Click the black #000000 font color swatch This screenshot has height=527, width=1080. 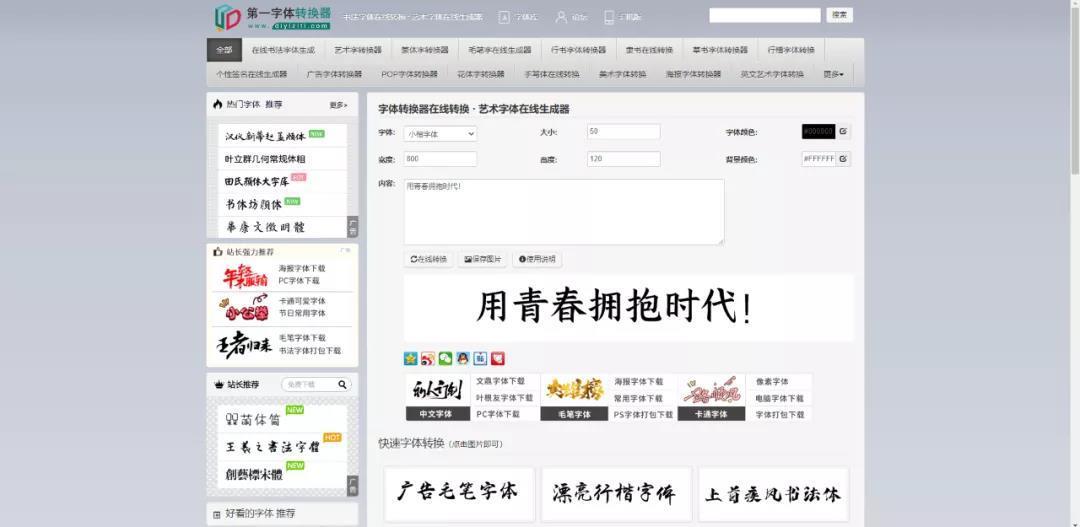(817, 131)
